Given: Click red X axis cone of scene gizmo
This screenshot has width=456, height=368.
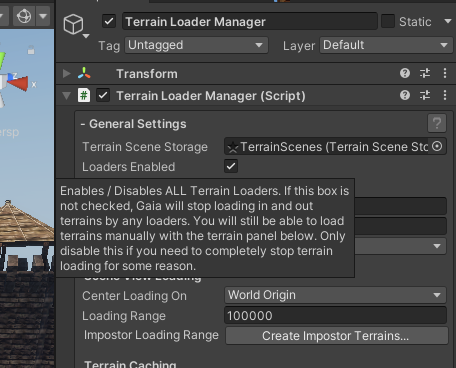Looking at the screenshot, I should click(19, 83).
